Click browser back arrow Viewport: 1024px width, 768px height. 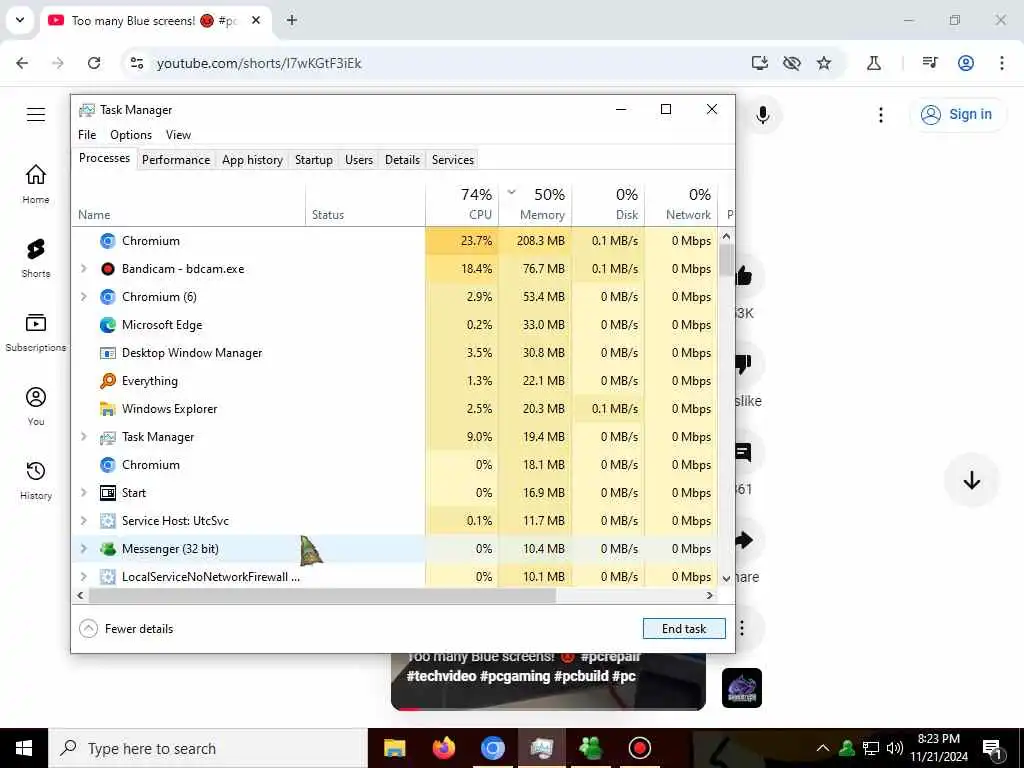[x=22, y=63]
